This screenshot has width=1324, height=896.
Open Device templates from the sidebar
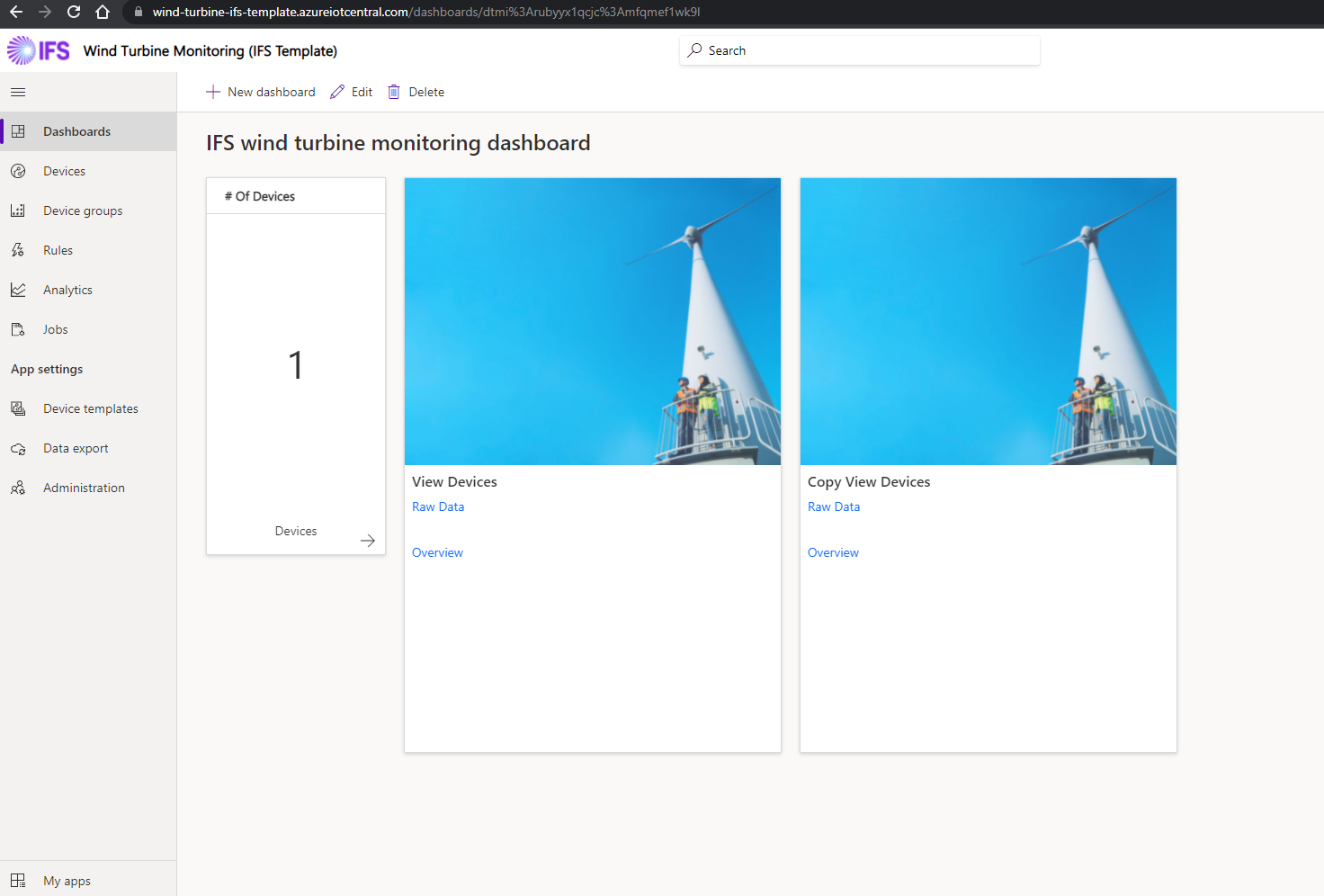pos(18,408)
